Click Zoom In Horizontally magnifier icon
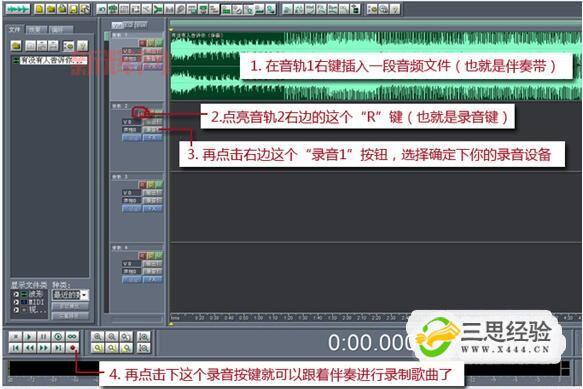 click(97, 337)
